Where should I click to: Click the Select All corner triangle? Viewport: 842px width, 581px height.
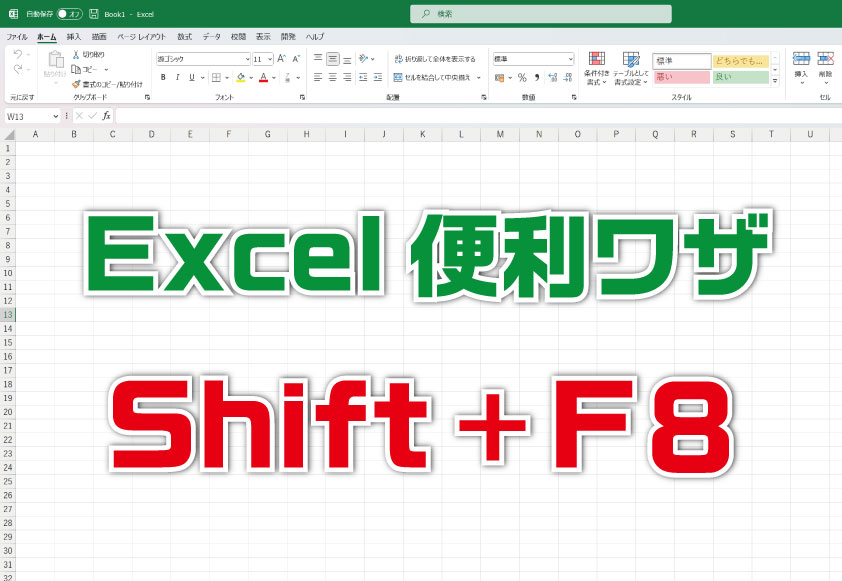point(8,134)
